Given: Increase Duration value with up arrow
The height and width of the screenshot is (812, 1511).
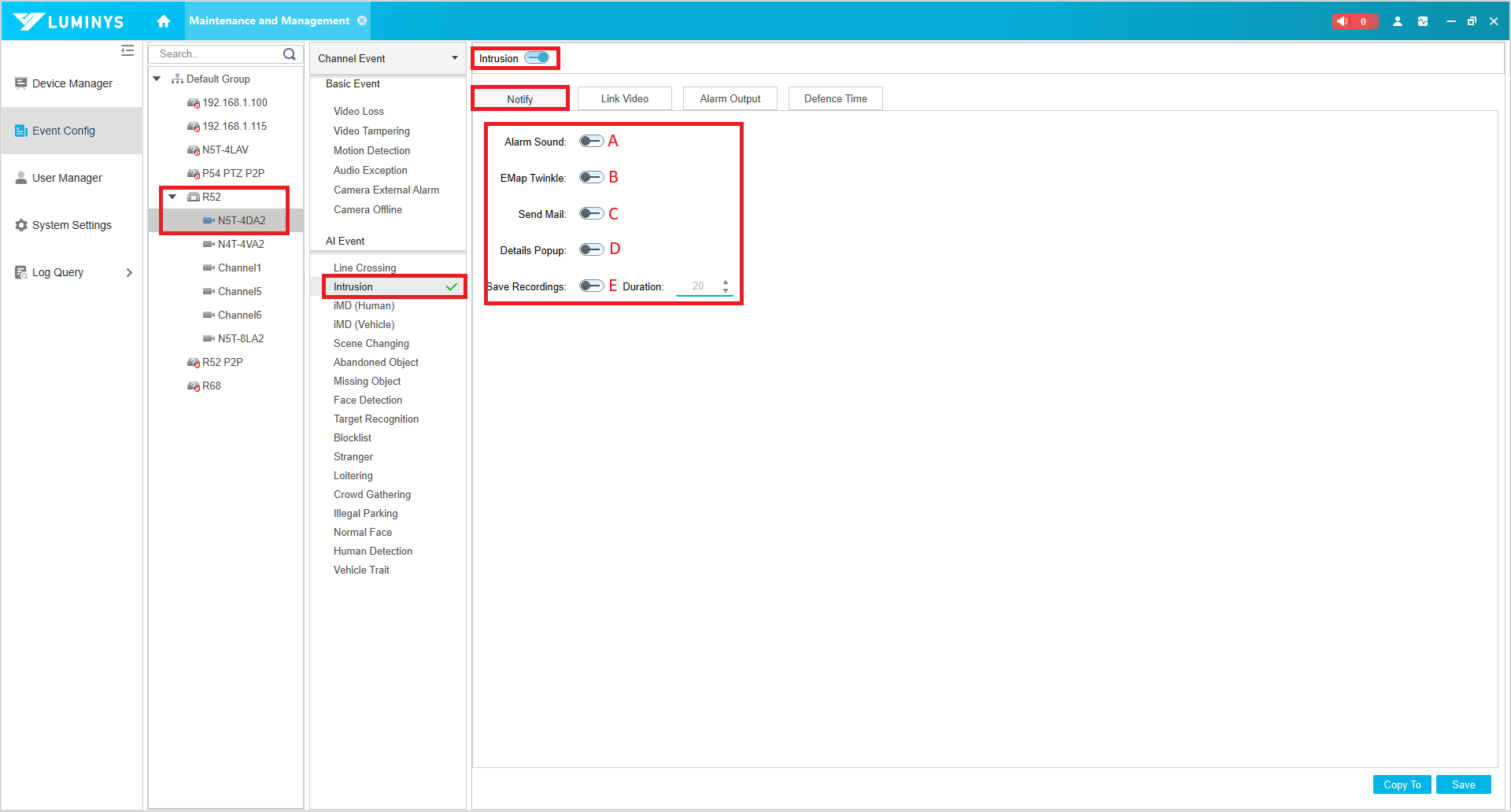Looking at the screenshot, I should coord(725,282).
